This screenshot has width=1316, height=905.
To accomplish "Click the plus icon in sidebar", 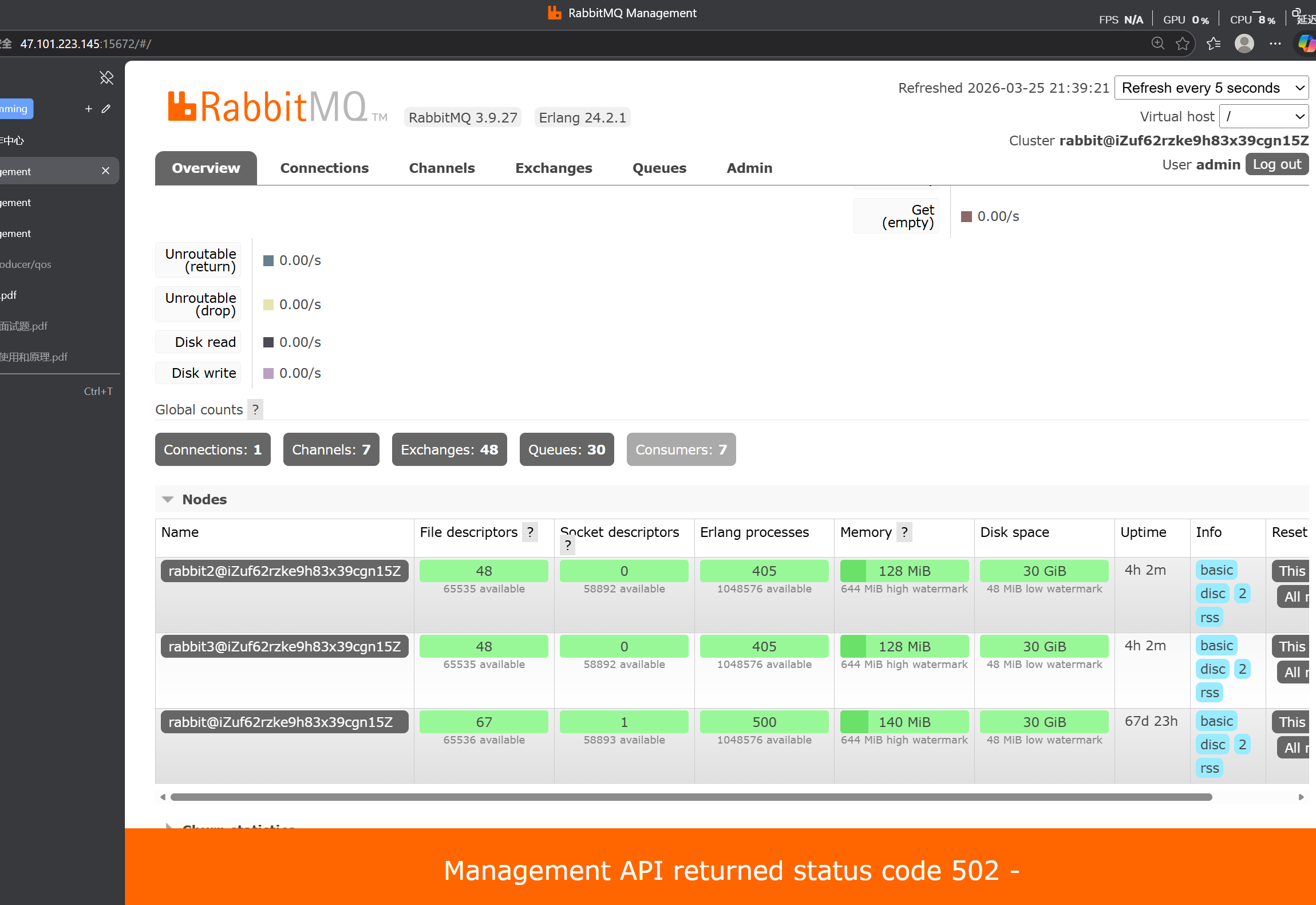I will click(88, 109).
